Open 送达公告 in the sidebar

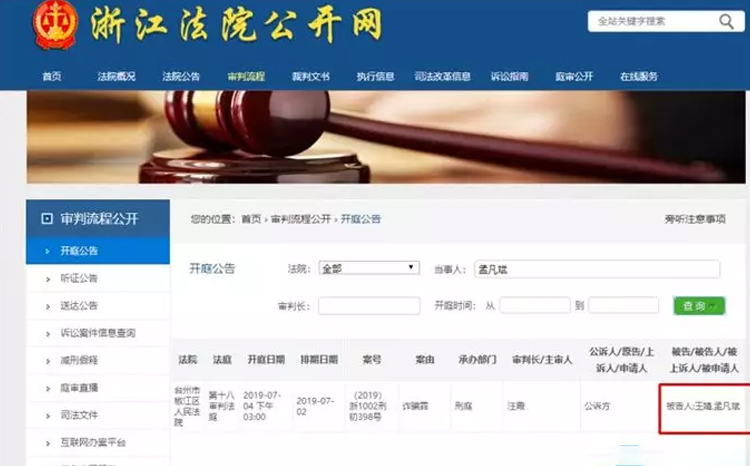98,305
